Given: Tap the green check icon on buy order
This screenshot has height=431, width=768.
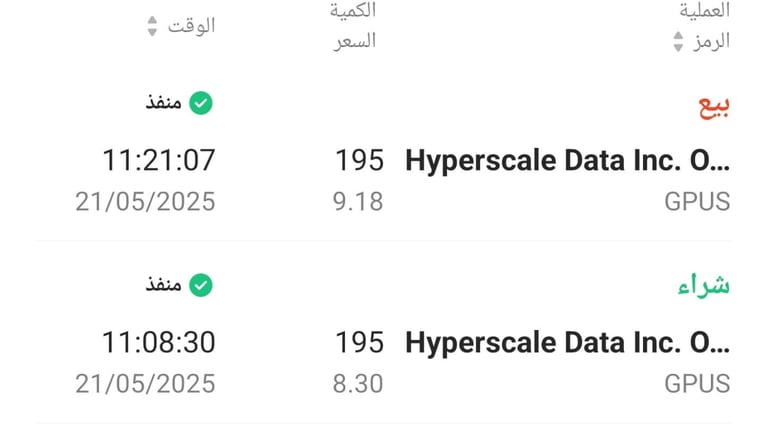Looking at the screenshot, I should (x=201, y=285).
